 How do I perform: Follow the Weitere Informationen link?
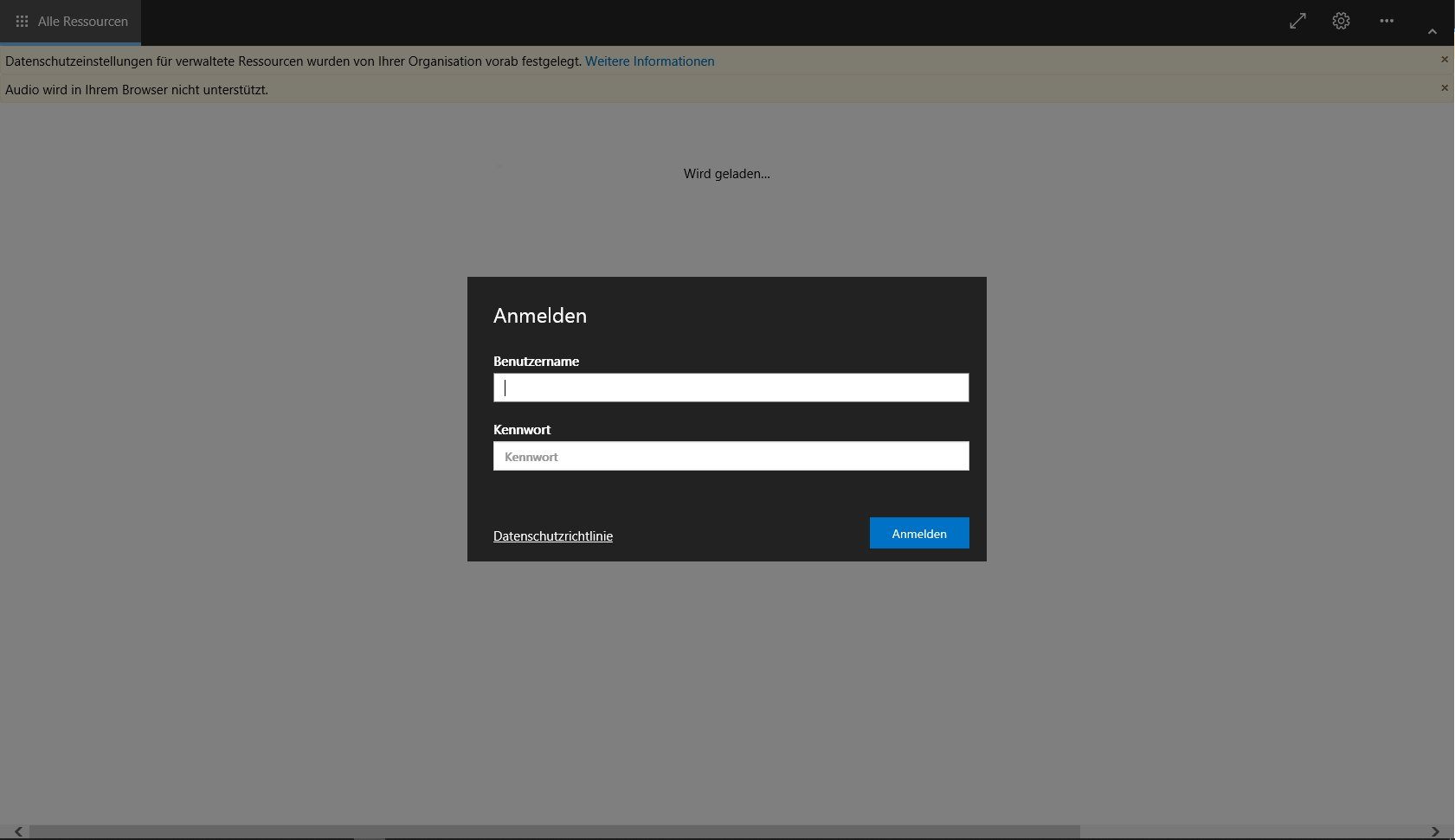pos(650,61)
